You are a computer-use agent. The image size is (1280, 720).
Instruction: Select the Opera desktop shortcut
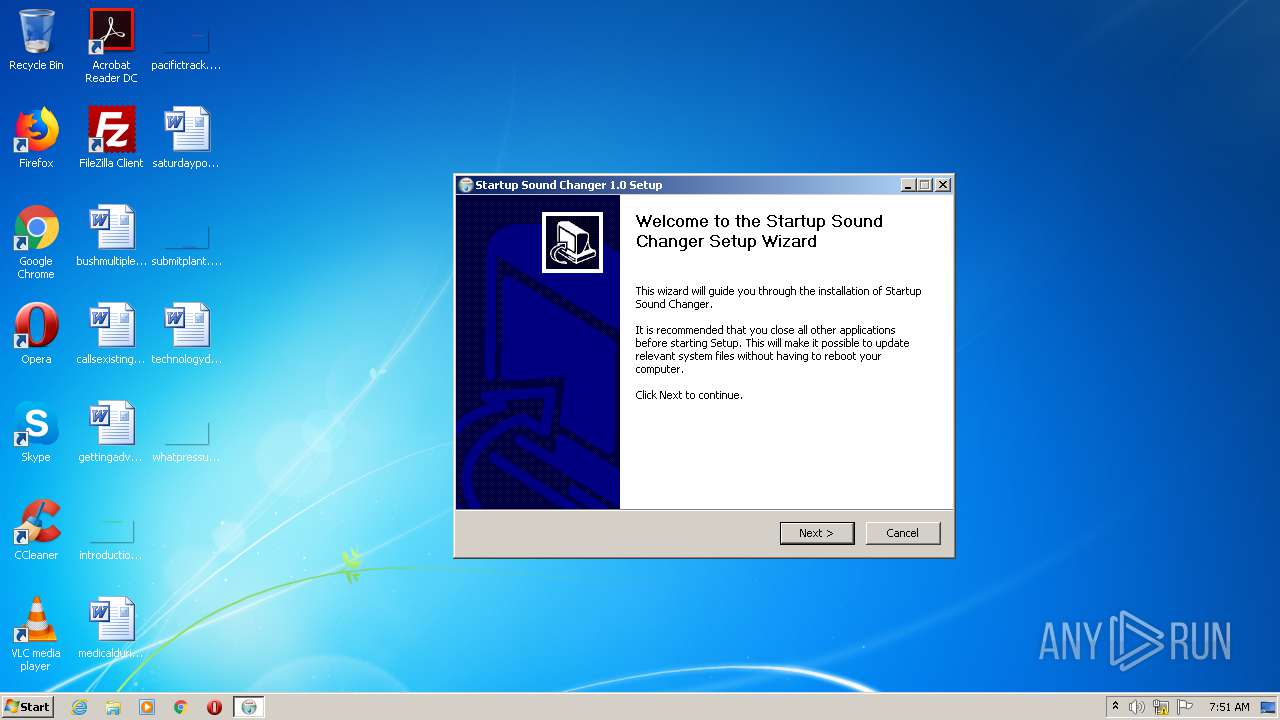pyautogui.click(x=36, y=334)
